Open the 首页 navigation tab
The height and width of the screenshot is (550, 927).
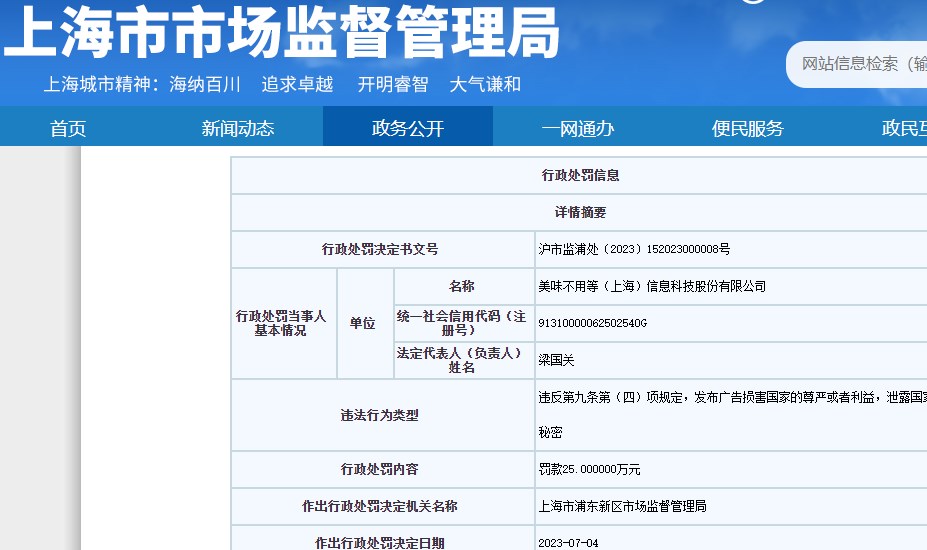(68, 128)
